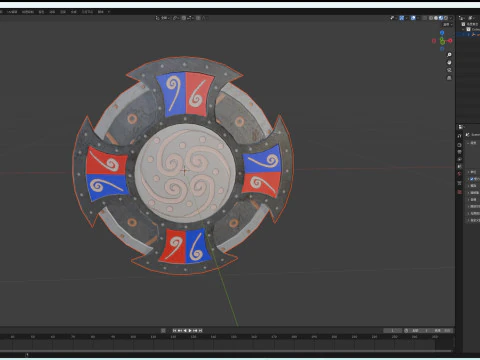480x360 pixels.
Task: Click the zoom magnifier navigation icon
Action: [449, 54]
